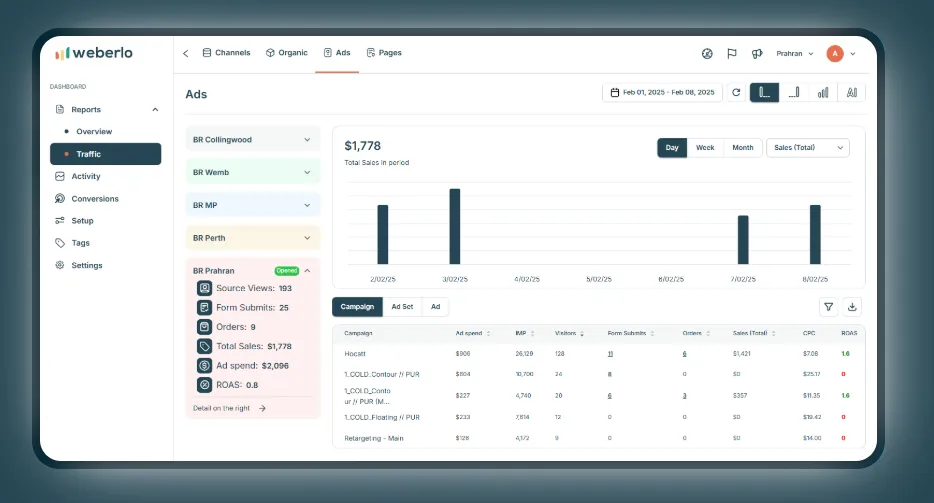This screenshot has height=503, width=934.
Task: Expand the BR Perth card
Action: [x=253, y=238]
